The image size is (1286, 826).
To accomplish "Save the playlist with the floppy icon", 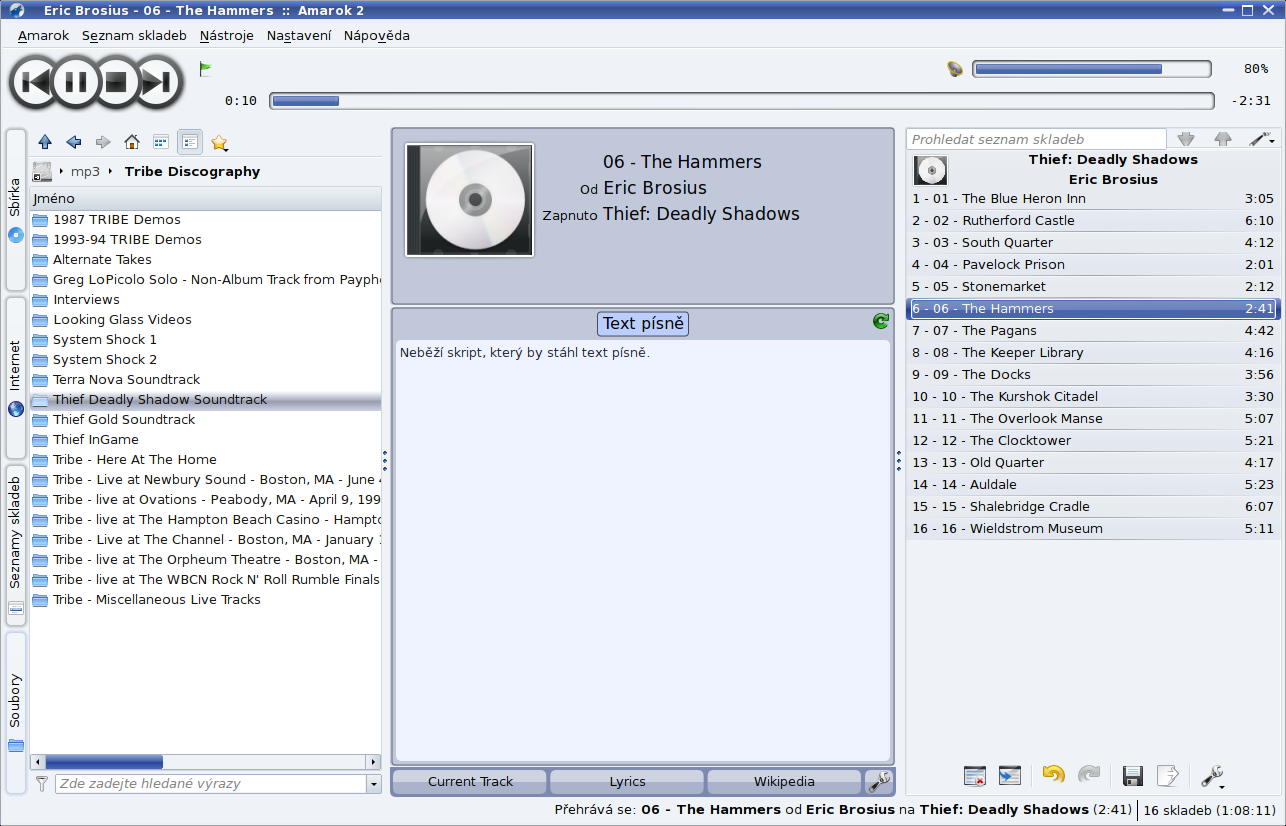I will pyautogui.click(x=1132, y=775).
